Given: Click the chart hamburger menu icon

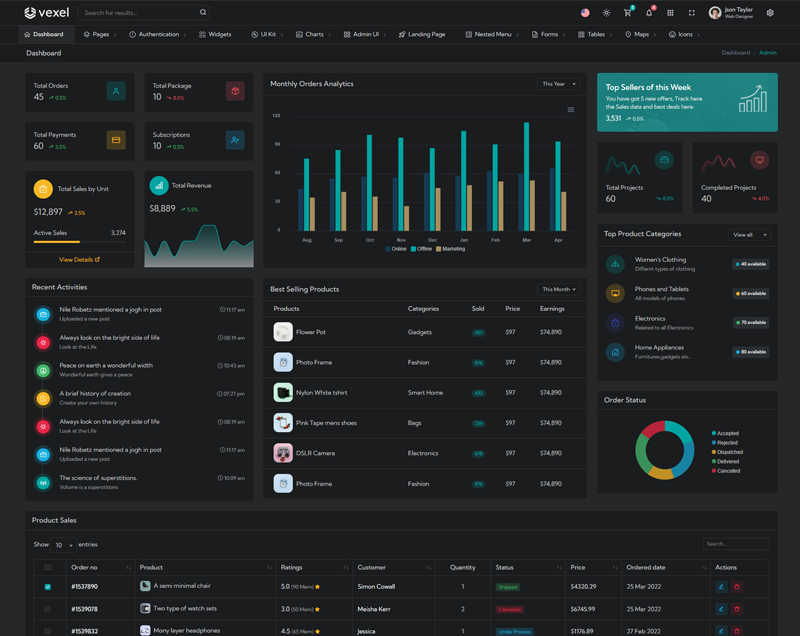Looking at the screenshot, I should pos(571,110).
